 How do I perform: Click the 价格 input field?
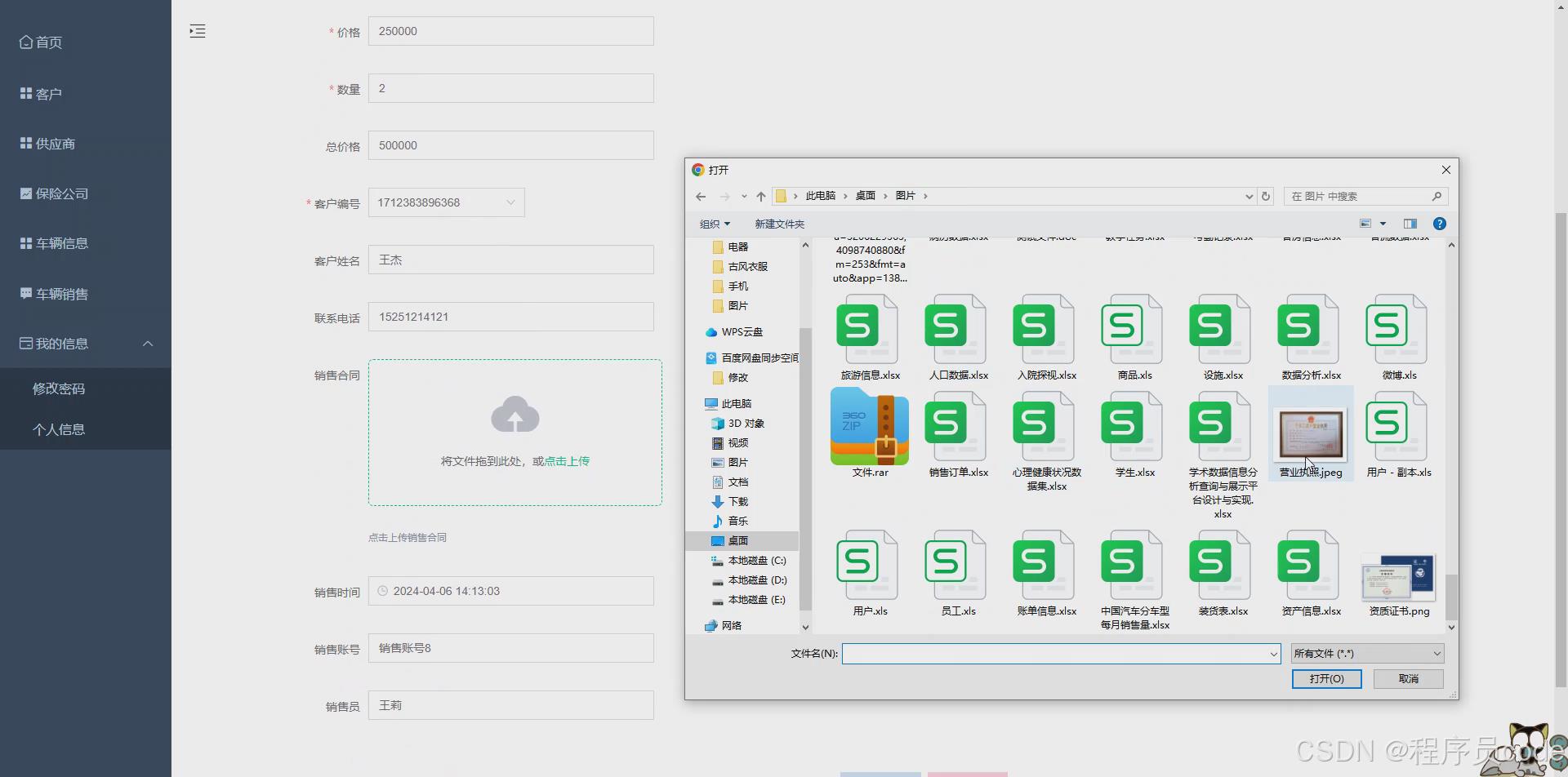[x=510, y=31]
